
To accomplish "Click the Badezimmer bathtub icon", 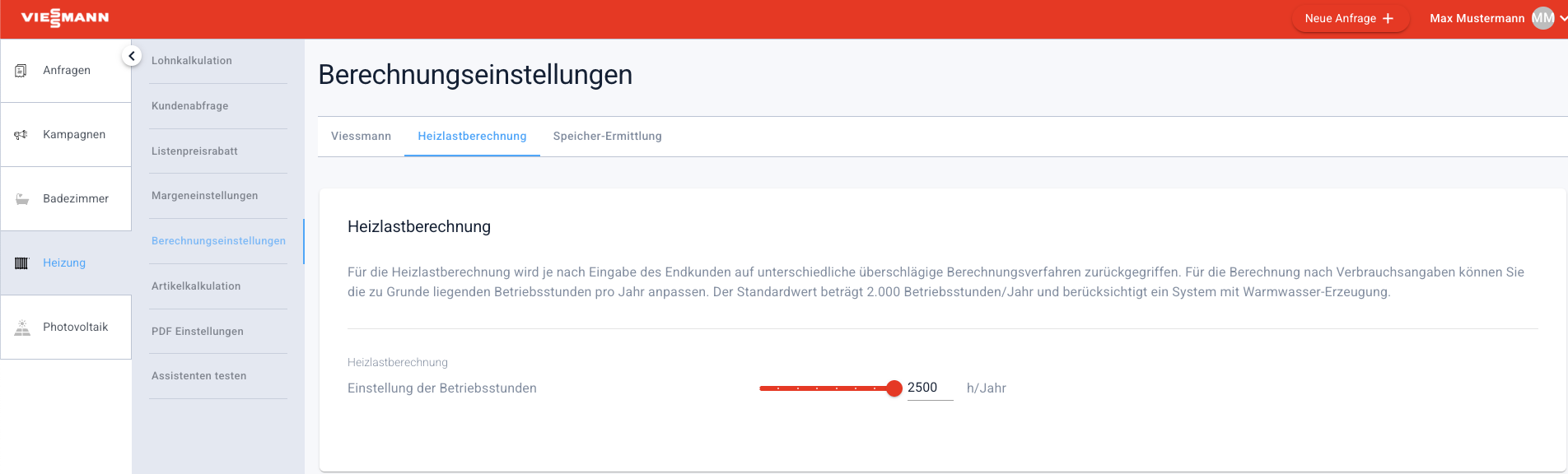I will [22, 199].
